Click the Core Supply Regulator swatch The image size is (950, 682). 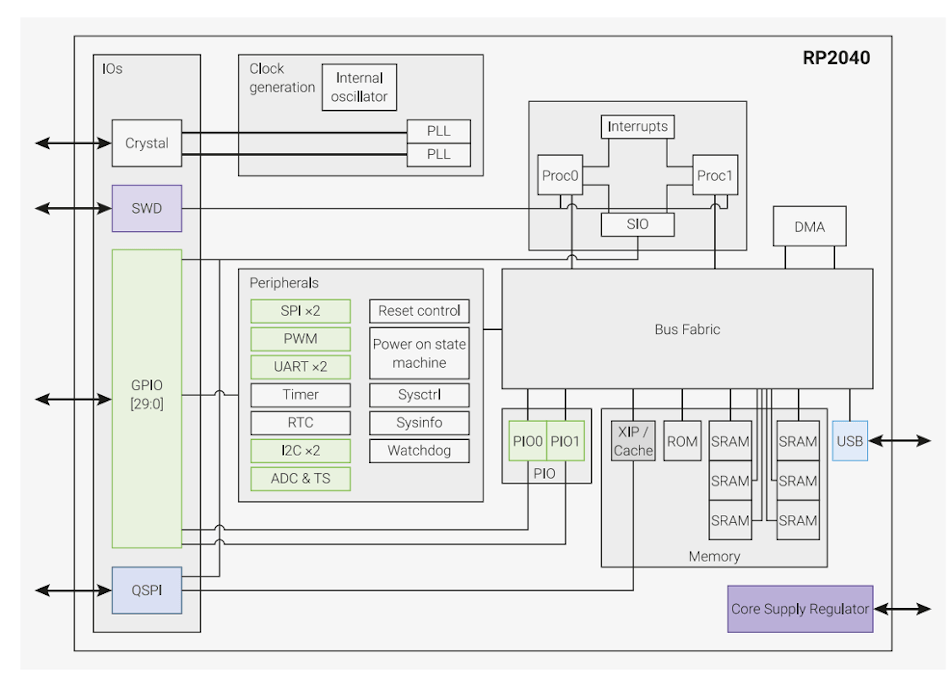tap(799, 607)
